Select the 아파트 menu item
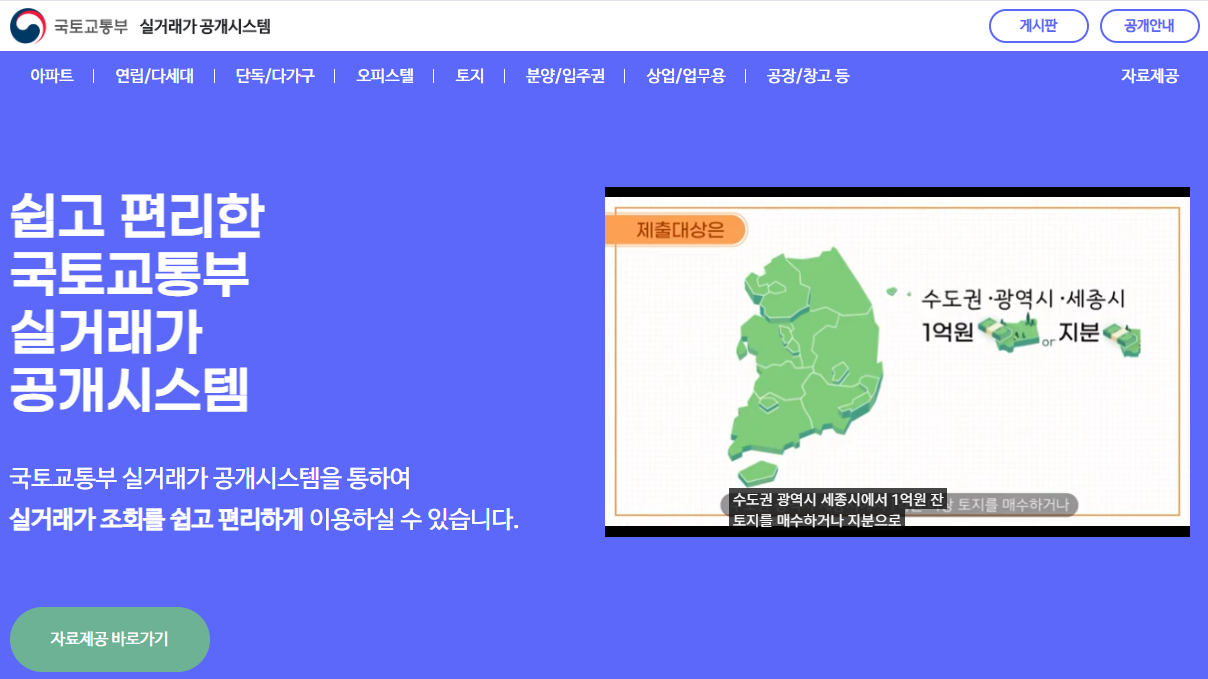 pyautogui.click(x=52, y=76)
